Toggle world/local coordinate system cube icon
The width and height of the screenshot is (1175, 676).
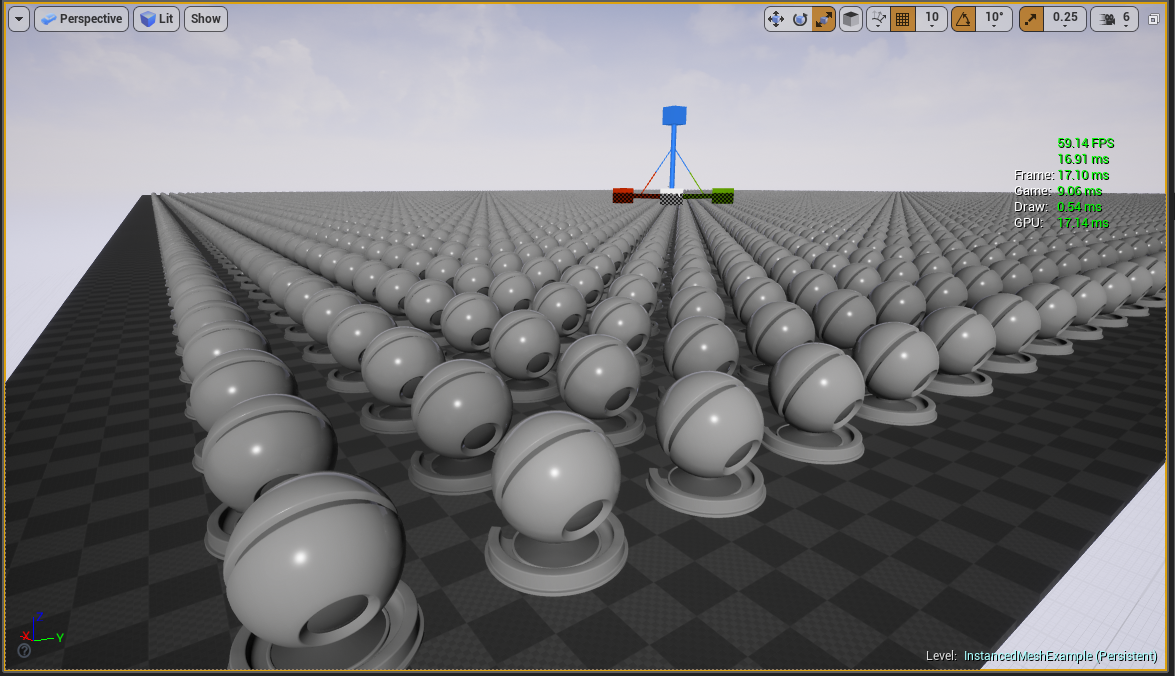pos(851,19)
